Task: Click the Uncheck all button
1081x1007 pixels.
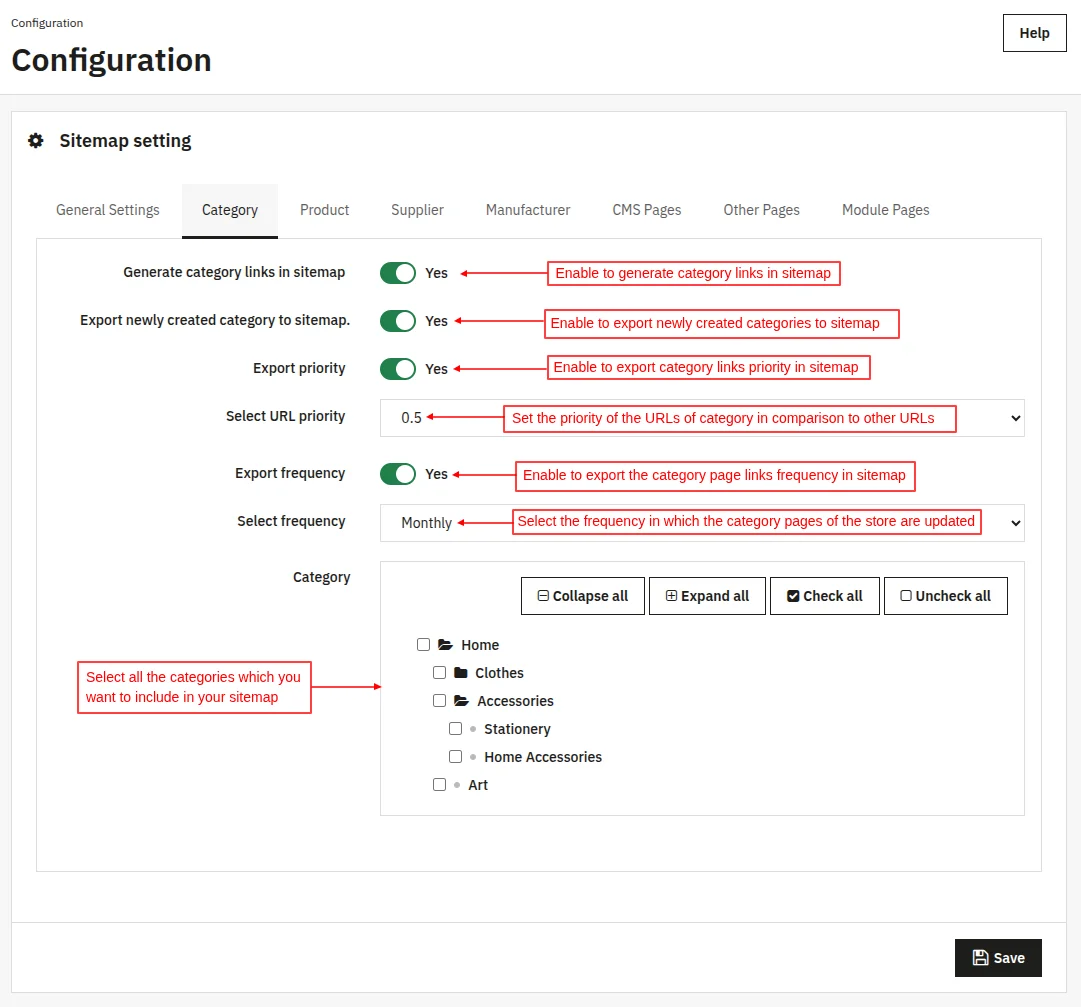Action: (946, 596)
